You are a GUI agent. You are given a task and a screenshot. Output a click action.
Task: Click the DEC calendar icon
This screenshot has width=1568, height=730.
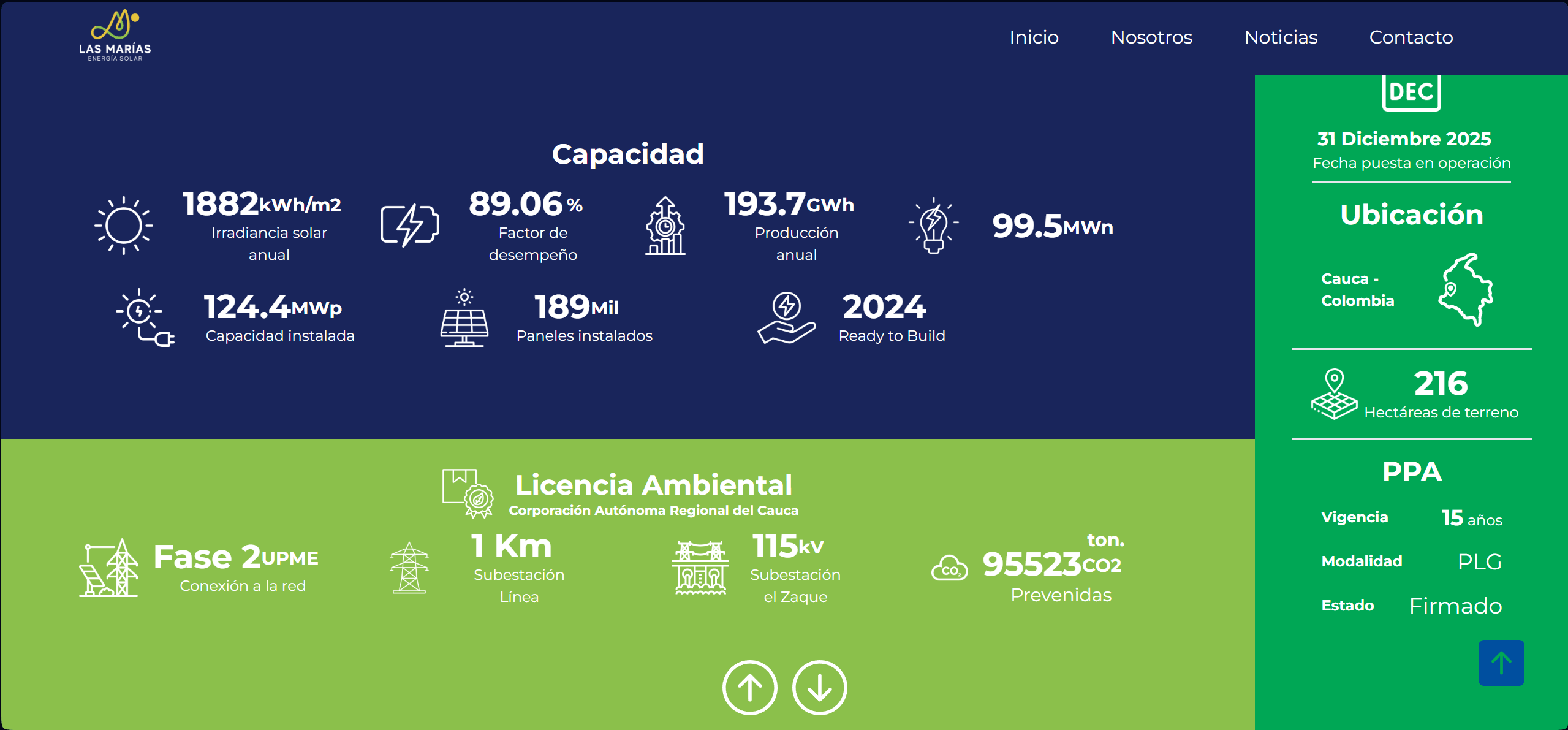click(1411, 93)
